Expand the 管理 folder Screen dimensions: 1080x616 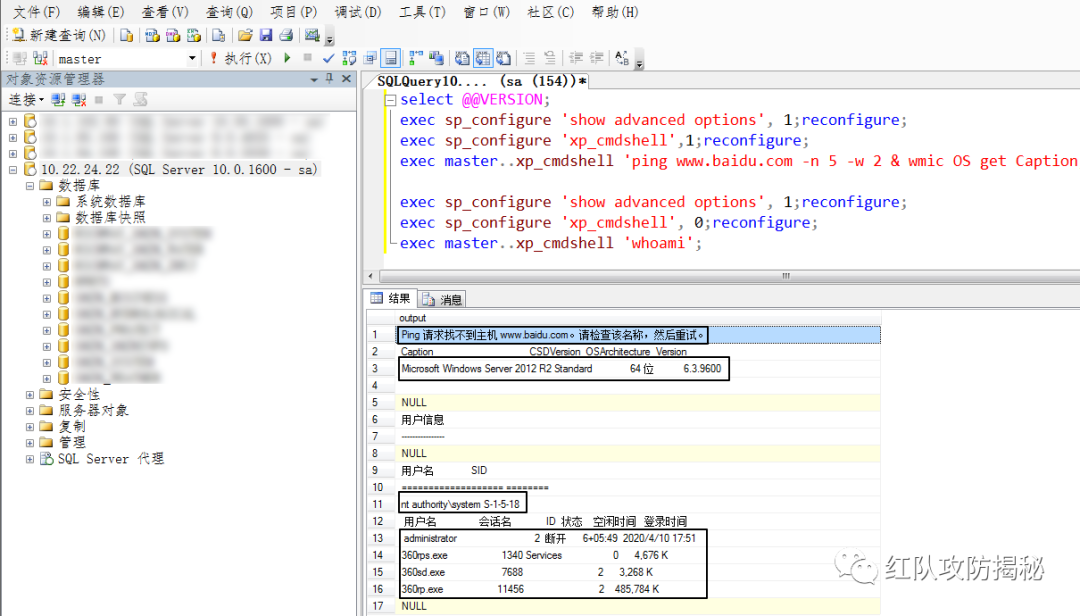(x=30, y=442)
